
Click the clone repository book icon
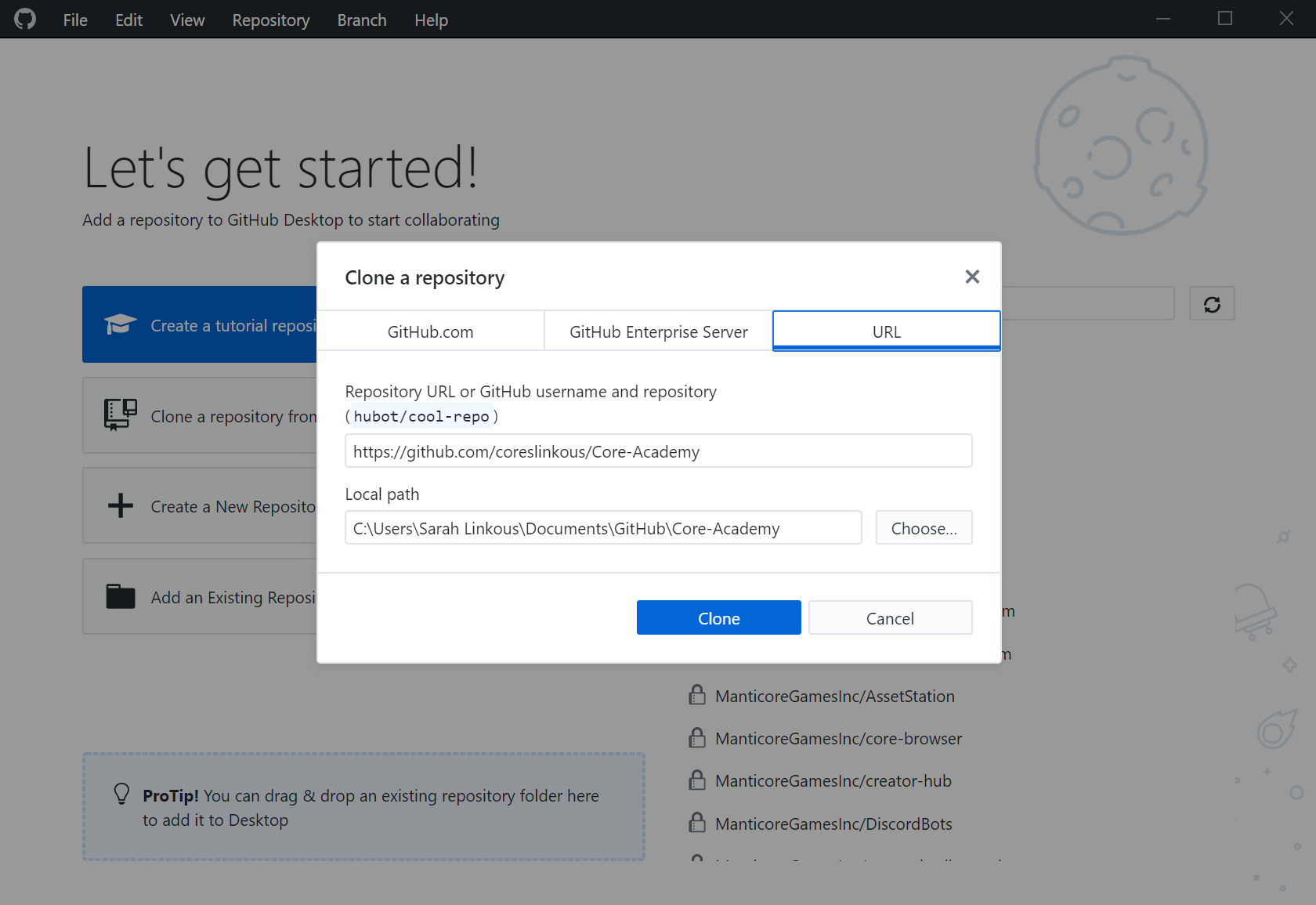pyautogui.click(x=121, y=415)
